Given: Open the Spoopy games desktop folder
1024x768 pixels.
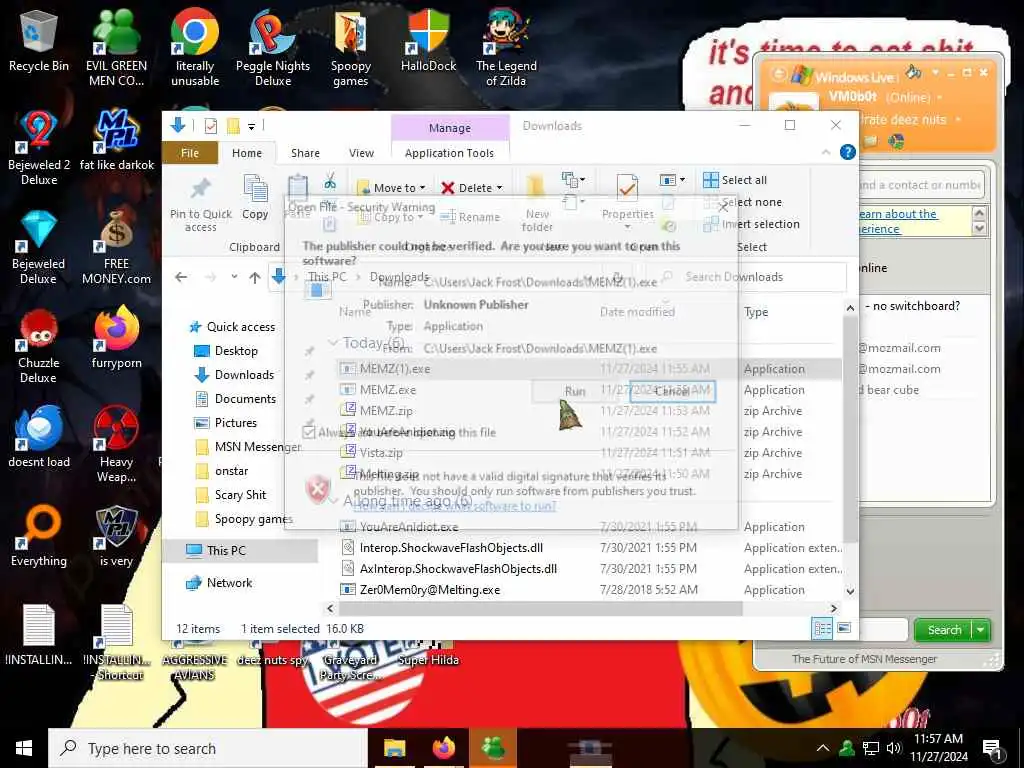Looking at the screenshot, I should (x=351, y=46).
